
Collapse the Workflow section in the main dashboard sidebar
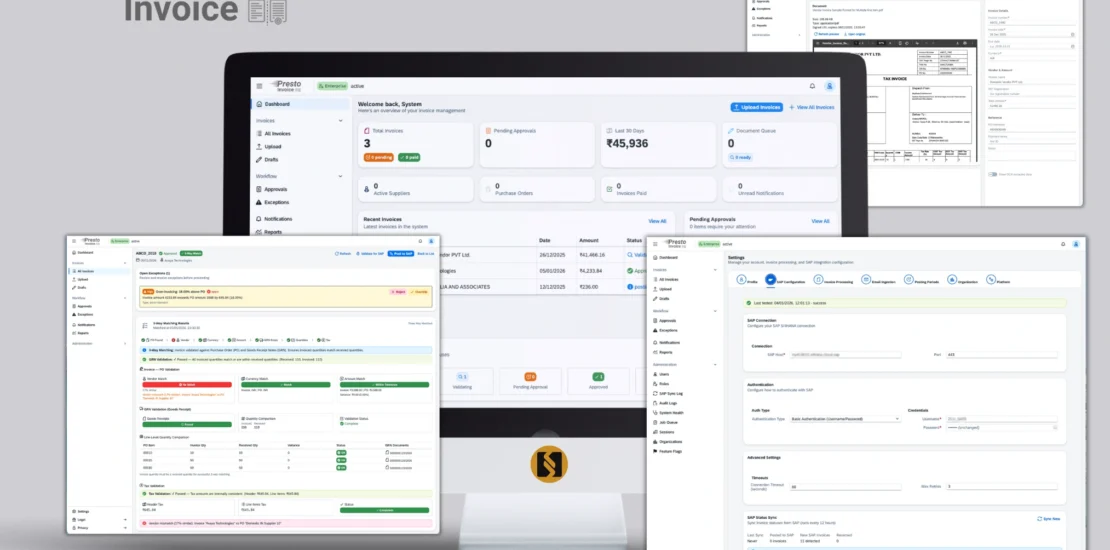pos(340,176)
